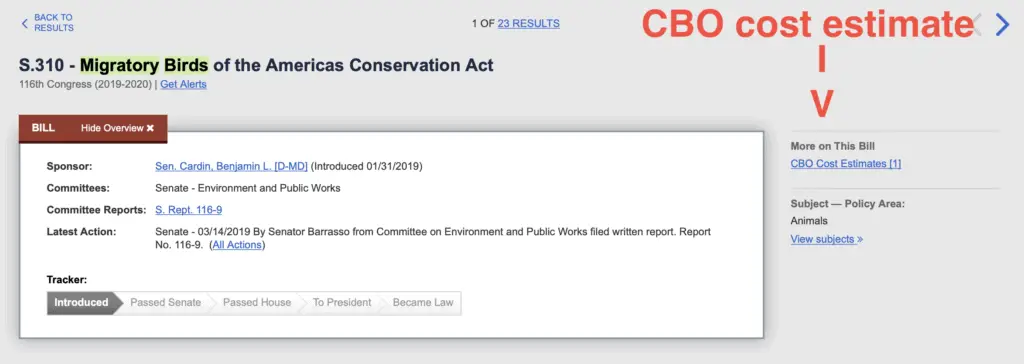Open the Get Alerts link
This screenshot has height=364, width=1024.
coord(184,84)
